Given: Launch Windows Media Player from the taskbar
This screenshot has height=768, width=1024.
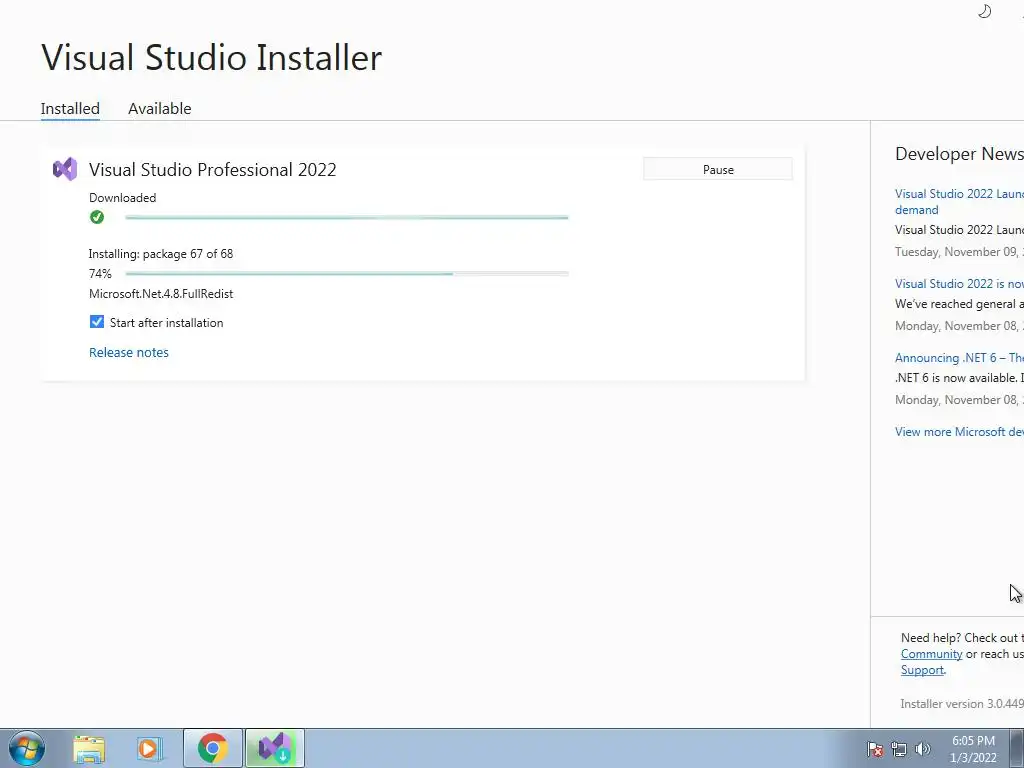Looking at the screenshot, I should pos(150,749).
